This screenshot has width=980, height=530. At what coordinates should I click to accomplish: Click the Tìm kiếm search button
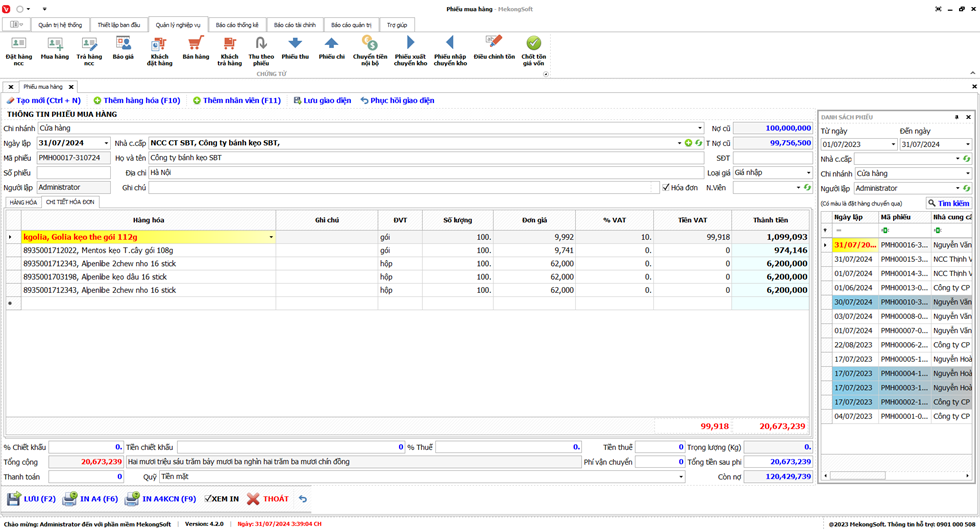tap(948, 203)
